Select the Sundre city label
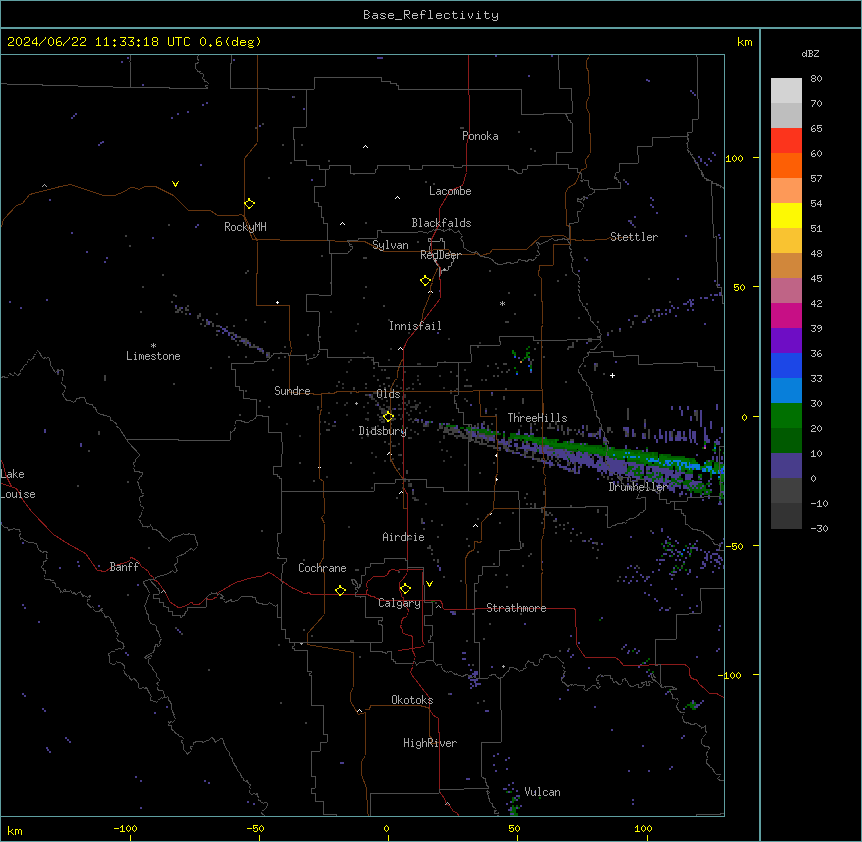This screenshot has height=842, width=862. 292,391
